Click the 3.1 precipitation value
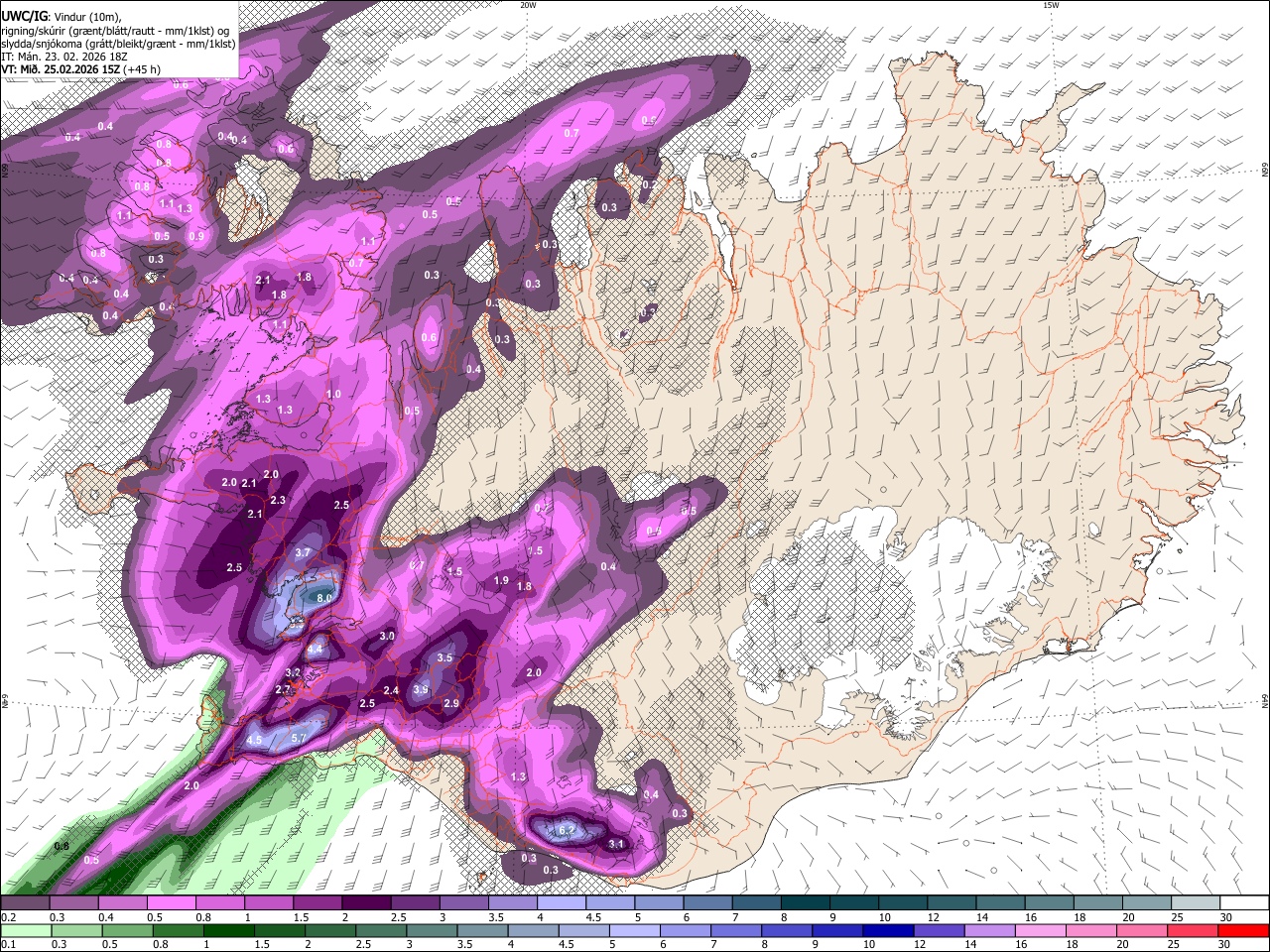Screen dimensions: 1270x952 click(616, 844)
